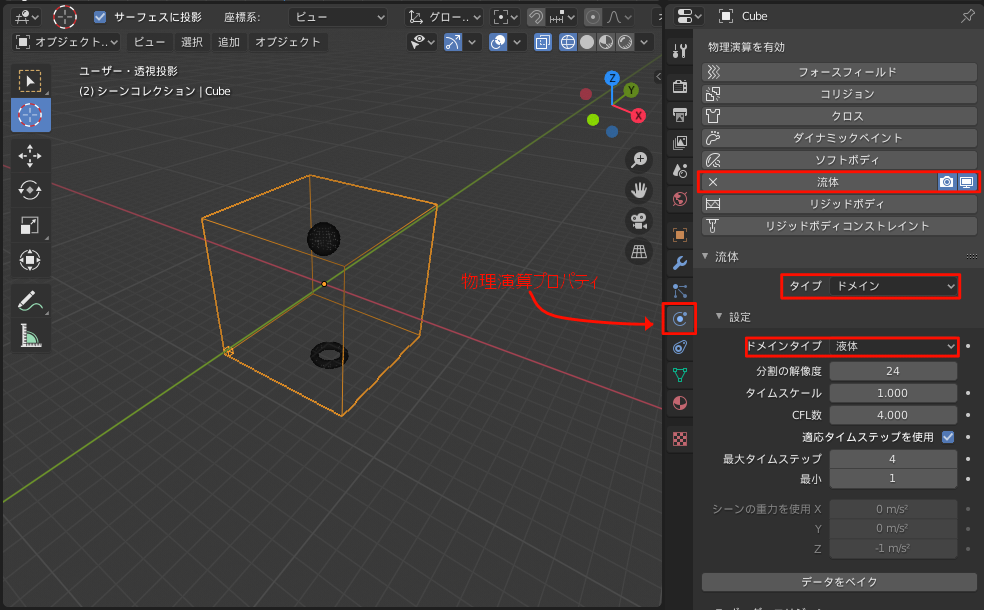Select the Move tool
This screenshot has width=984, height=610.
point(30,156)
